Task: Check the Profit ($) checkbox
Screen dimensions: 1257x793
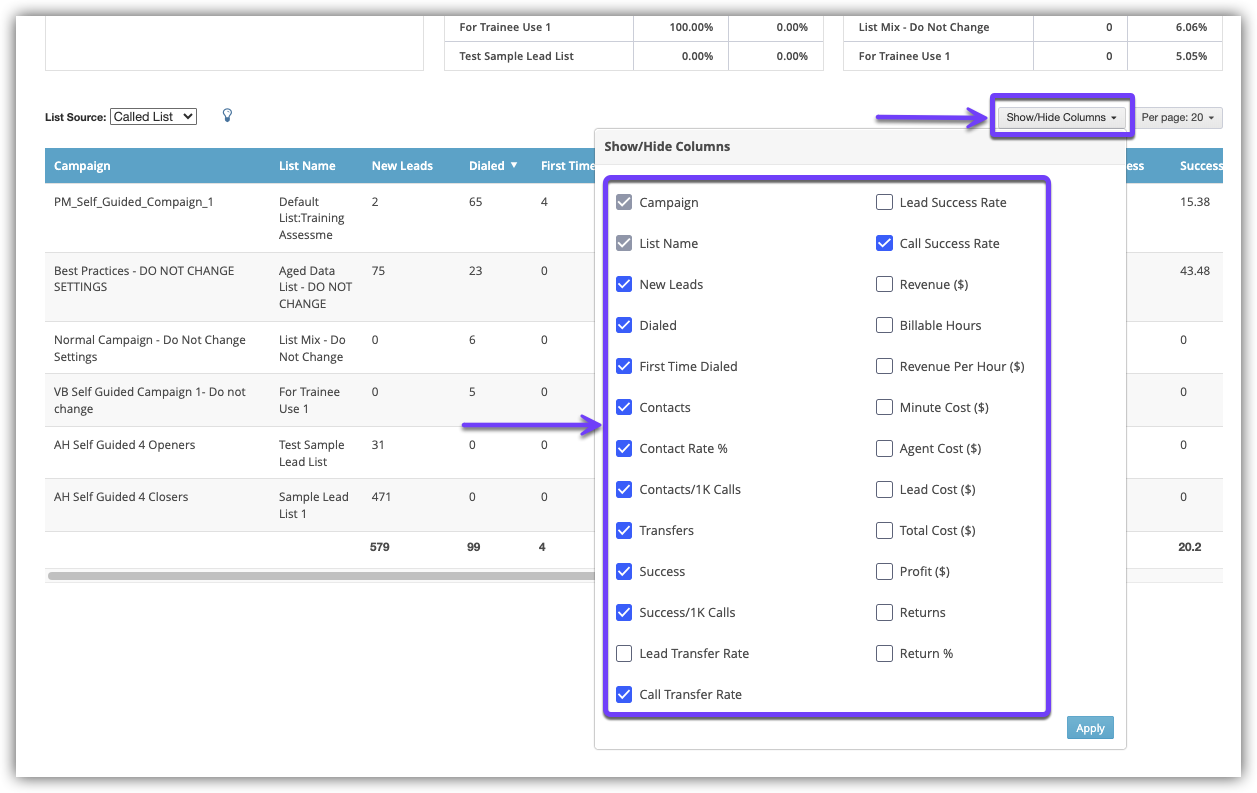Action: tap(884, 571)
